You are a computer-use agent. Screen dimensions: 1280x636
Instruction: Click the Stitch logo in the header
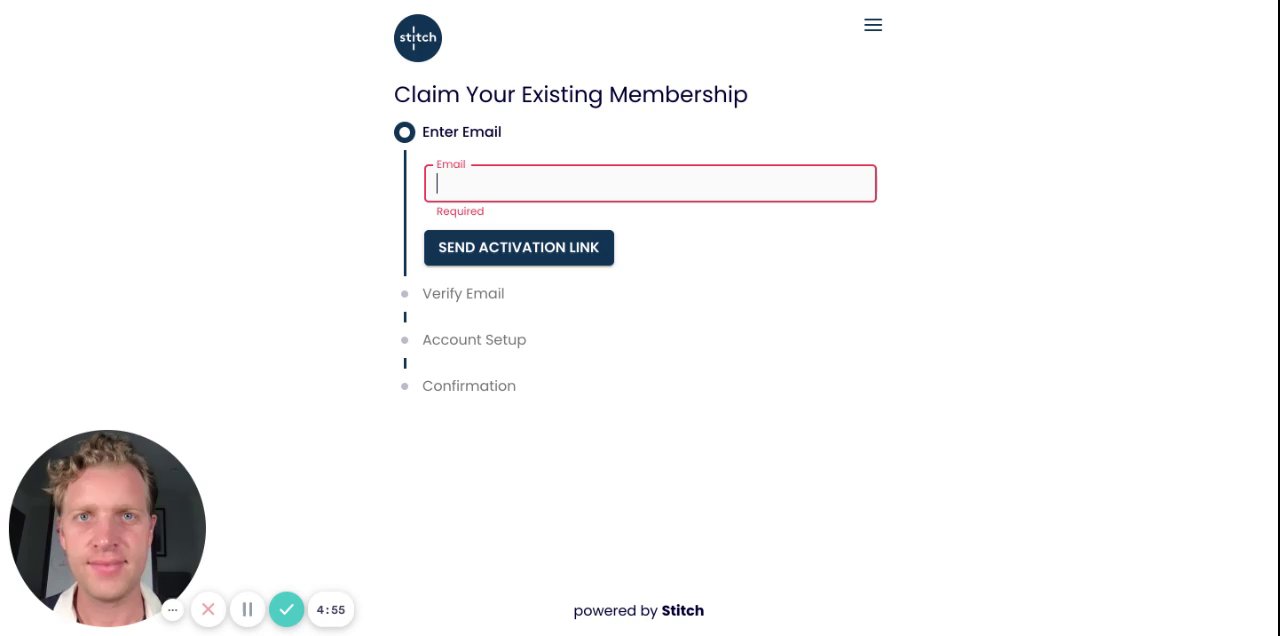417,38
